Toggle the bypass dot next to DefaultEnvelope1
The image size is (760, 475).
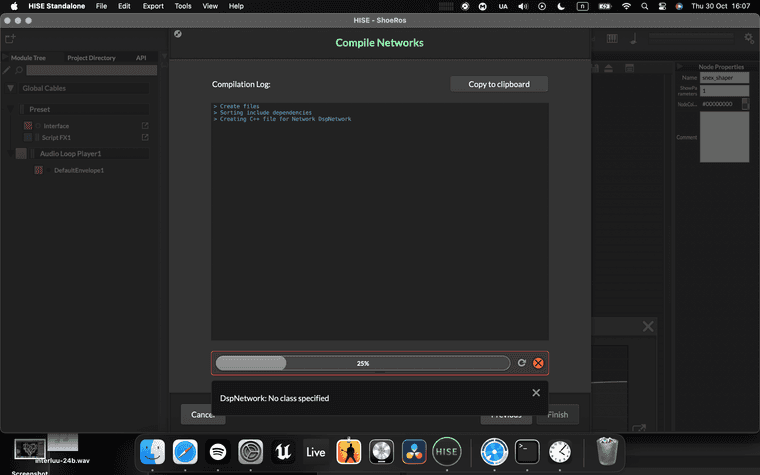click(48, 170)
